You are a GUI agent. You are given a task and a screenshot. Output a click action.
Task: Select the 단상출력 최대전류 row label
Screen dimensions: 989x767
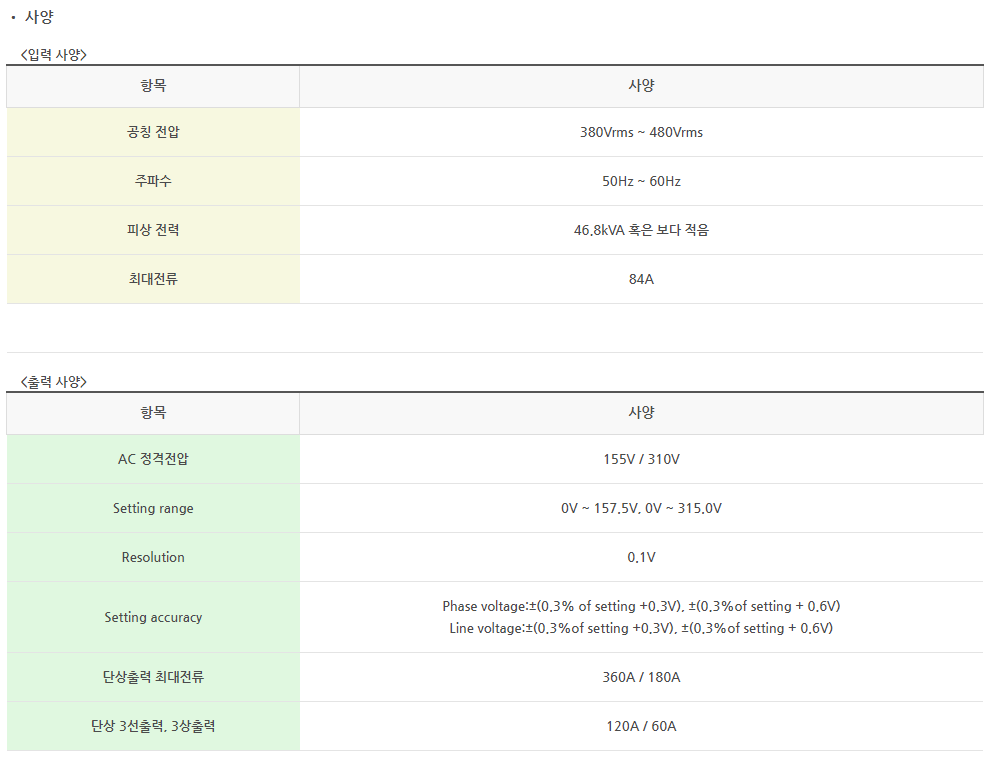(153, 677)
